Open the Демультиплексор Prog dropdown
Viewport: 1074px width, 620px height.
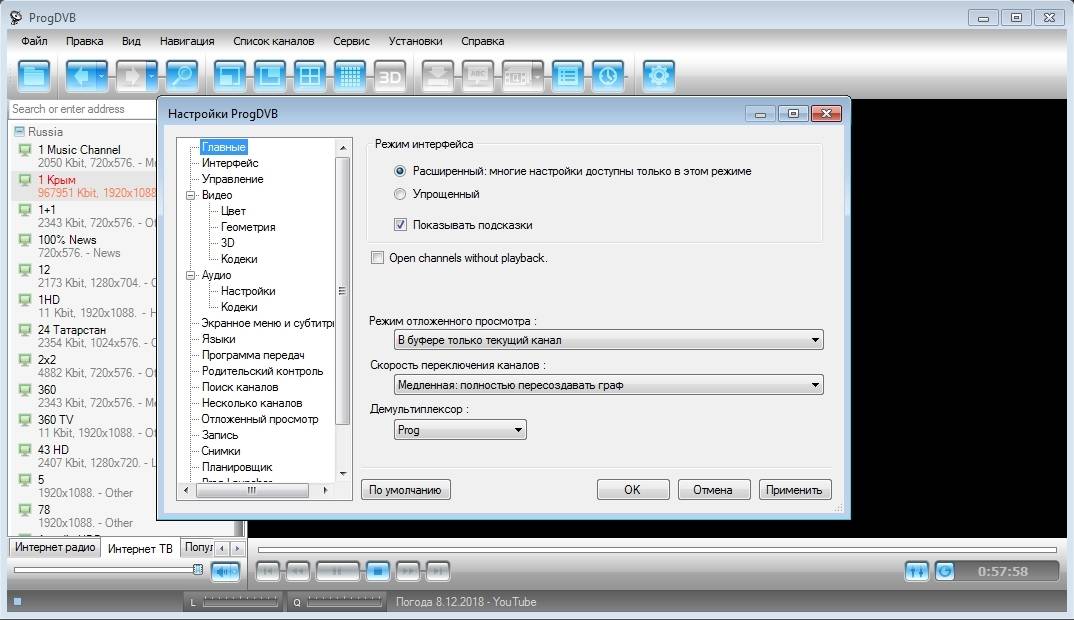(x=460, y=430)
